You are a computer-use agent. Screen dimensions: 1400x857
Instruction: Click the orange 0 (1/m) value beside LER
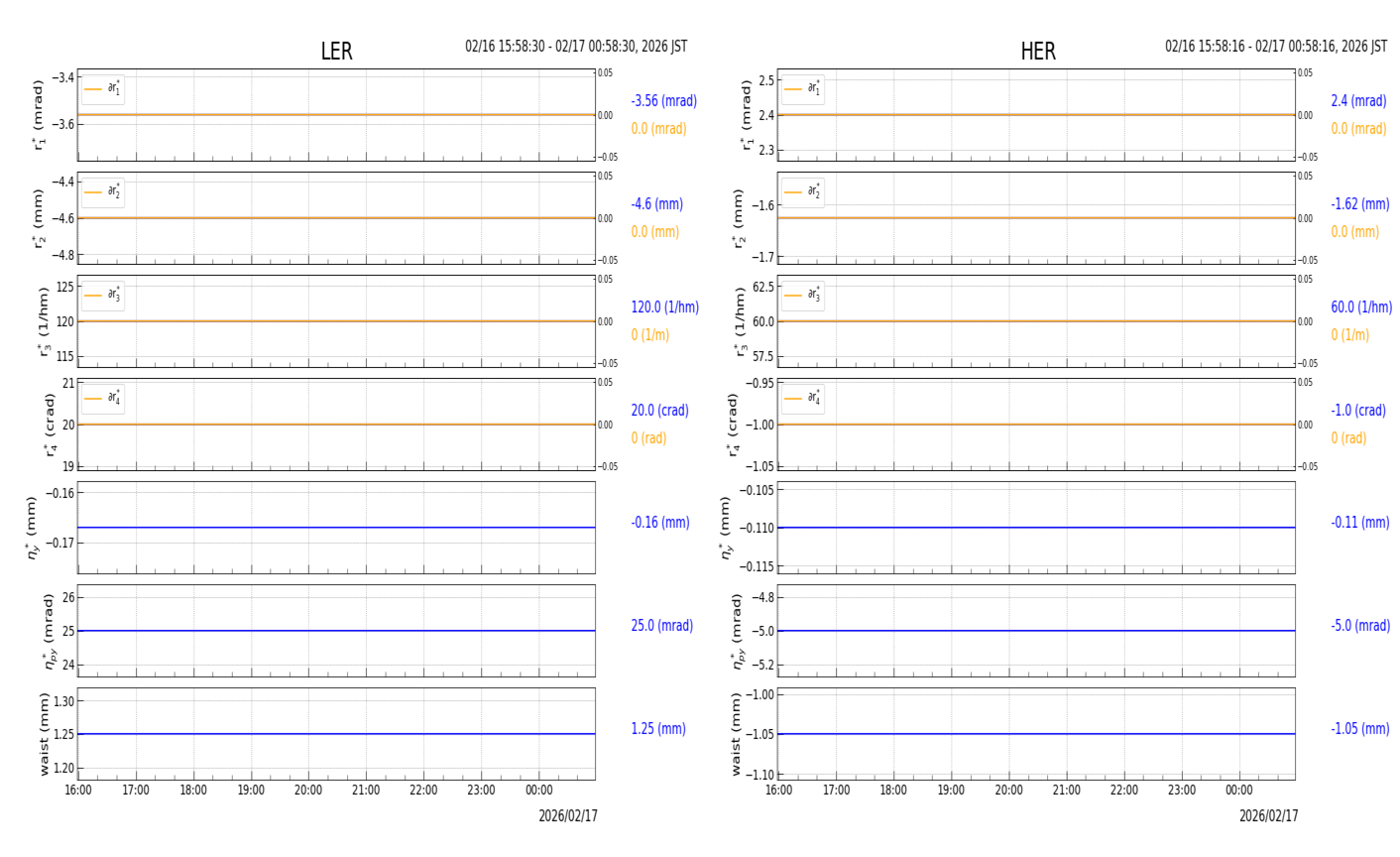(x=650, y=335)
